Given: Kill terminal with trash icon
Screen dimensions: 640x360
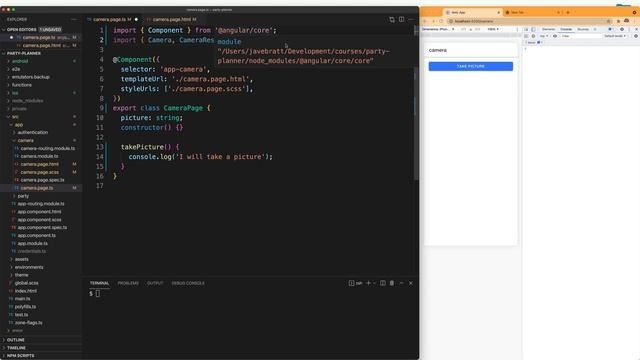Looking at the screenshot, I should 392,283.
